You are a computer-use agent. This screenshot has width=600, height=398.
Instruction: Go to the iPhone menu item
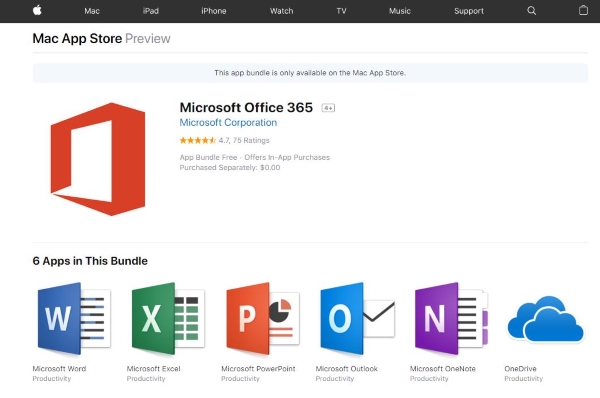214,11
